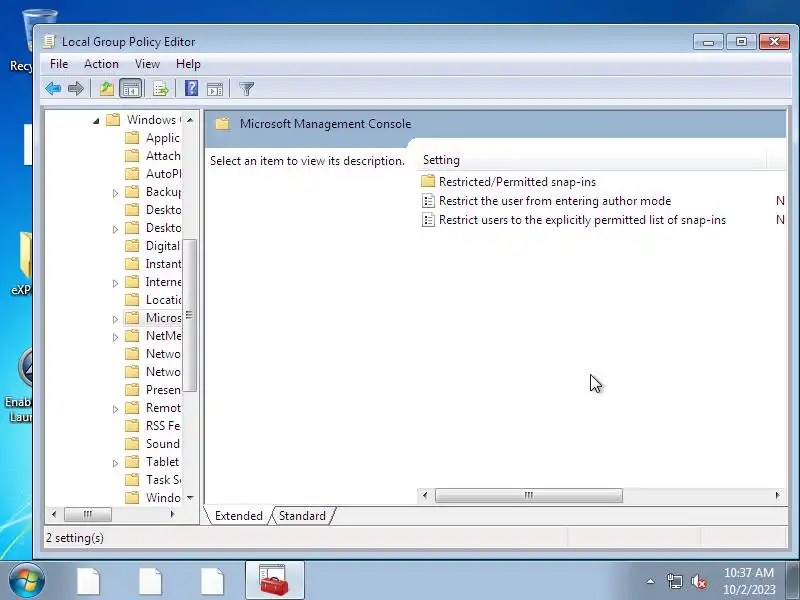Select the Attachment folder in tree
The width and height of the screenshot is (800, 600).
click(x=153, y=156)
